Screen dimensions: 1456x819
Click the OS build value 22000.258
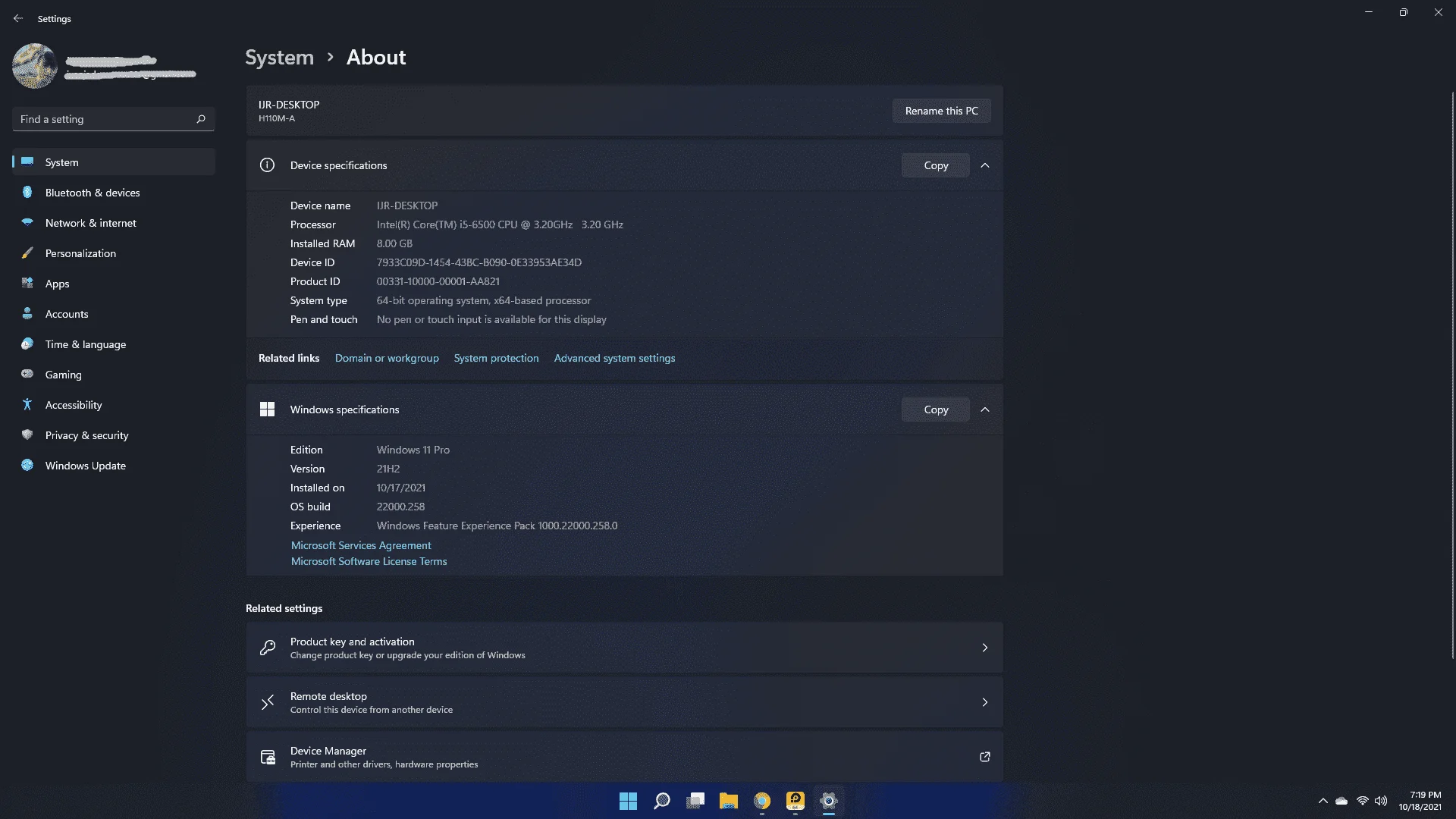coord(400,507)
